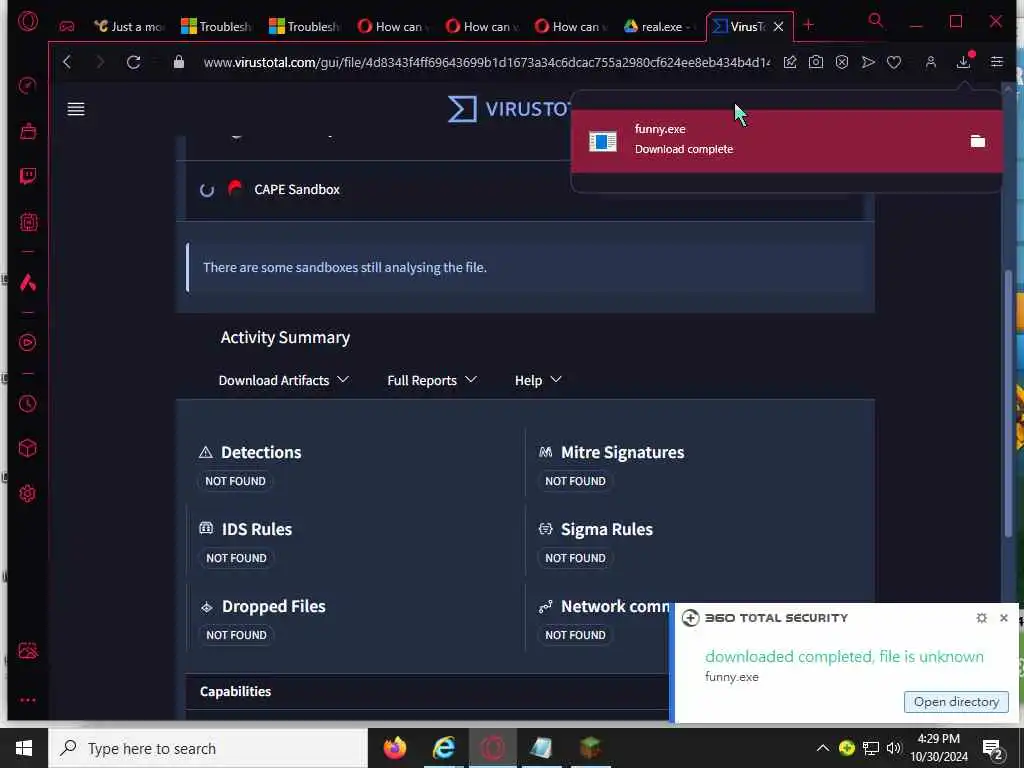Expand the Full Reports dropdown
Screen dimensions: 1024x768
[x=432, y=380]
